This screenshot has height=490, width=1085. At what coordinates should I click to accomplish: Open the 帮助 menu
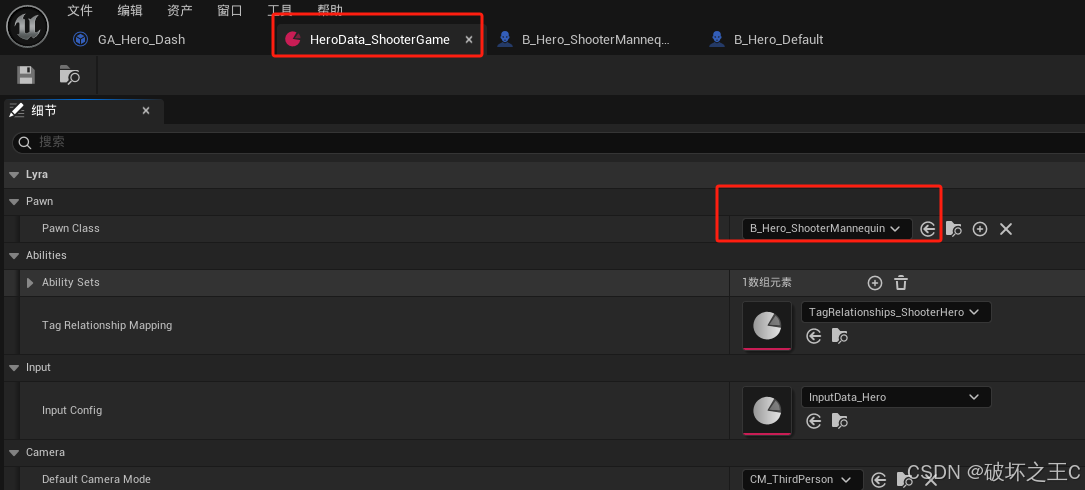coord(330,10)
